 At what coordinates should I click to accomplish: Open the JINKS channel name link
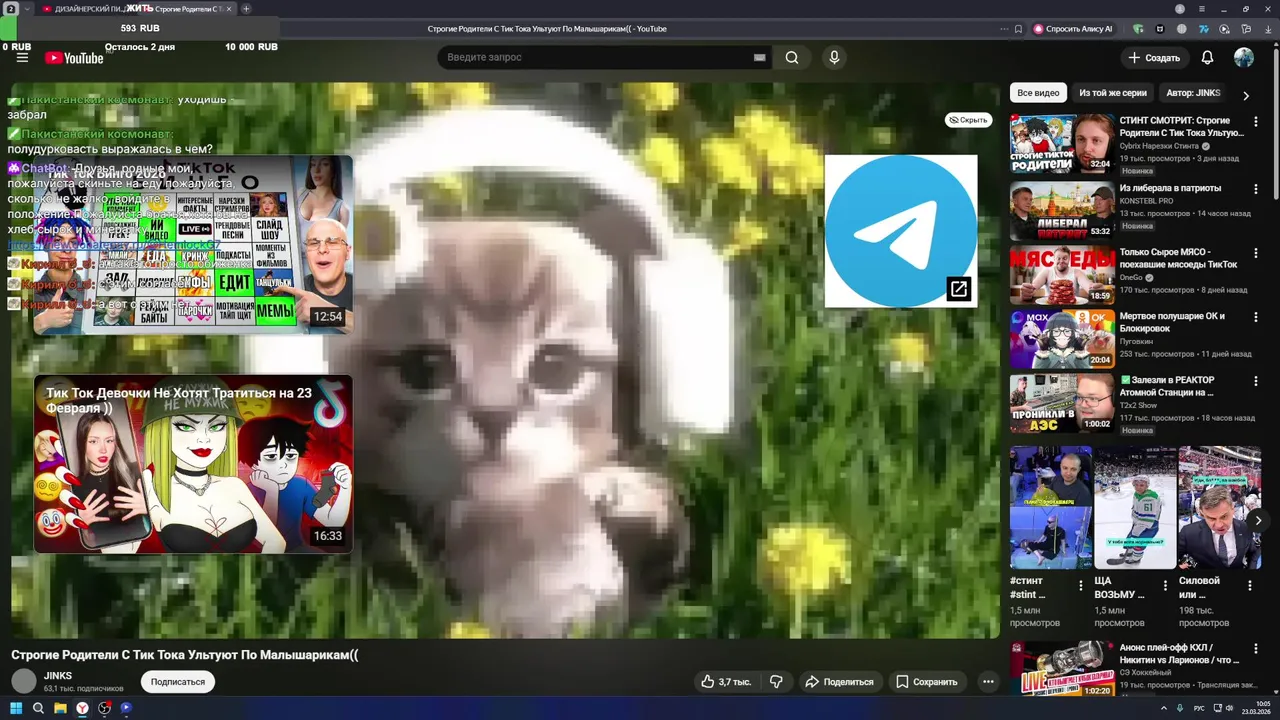click(58, 676)
